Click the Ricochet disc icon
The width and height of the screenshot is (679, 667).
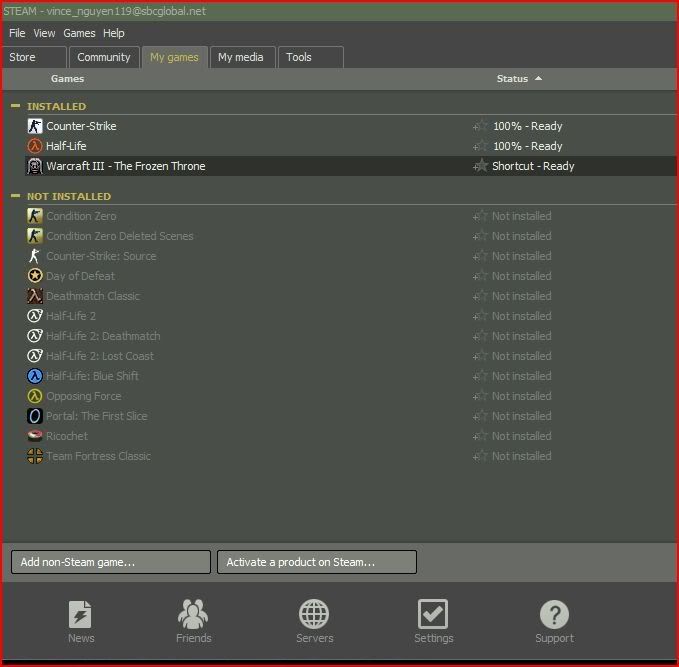35,436
